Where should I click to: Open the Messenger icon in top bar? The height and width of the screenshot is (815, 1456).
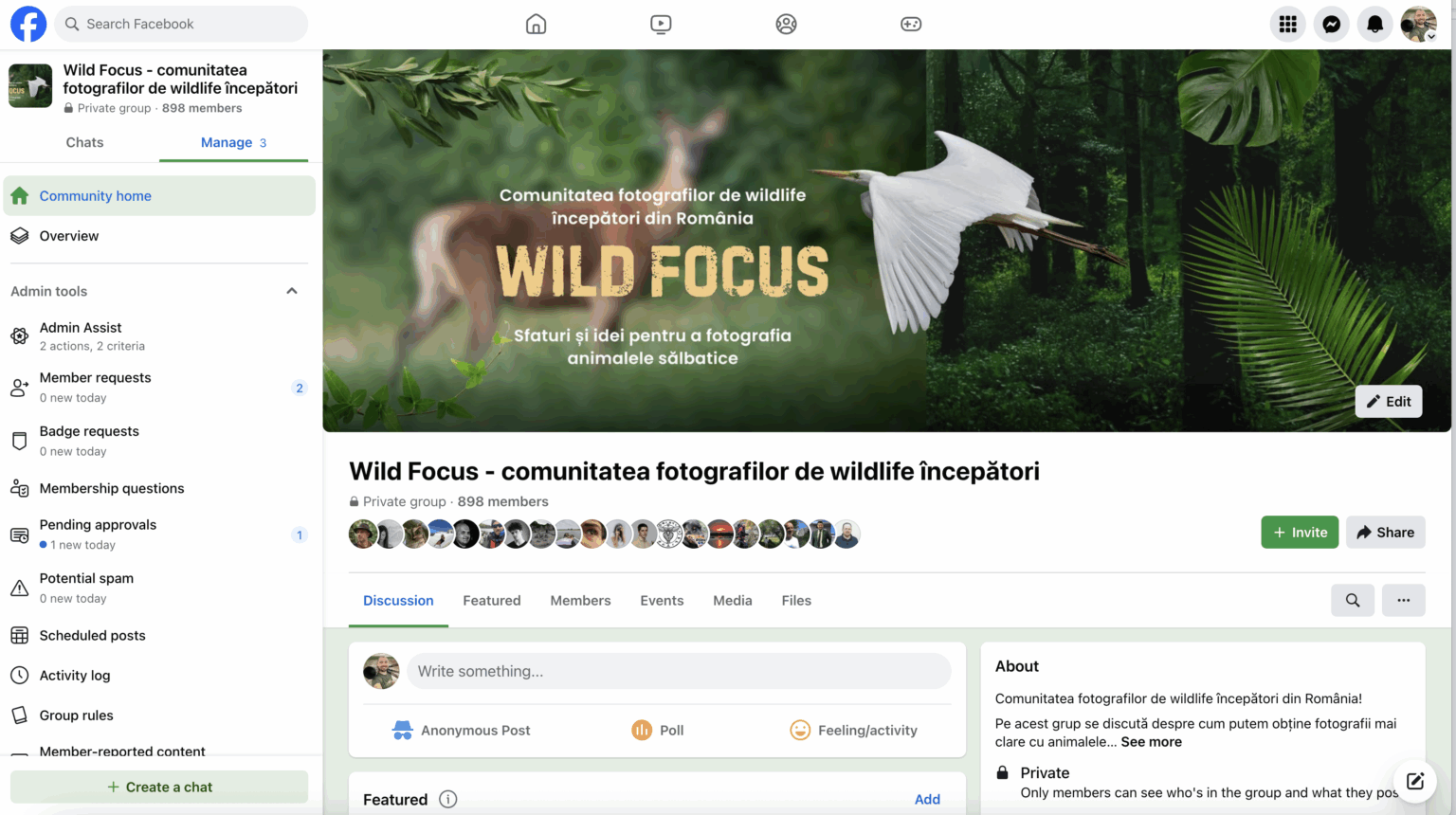(x=1331, y=25)
